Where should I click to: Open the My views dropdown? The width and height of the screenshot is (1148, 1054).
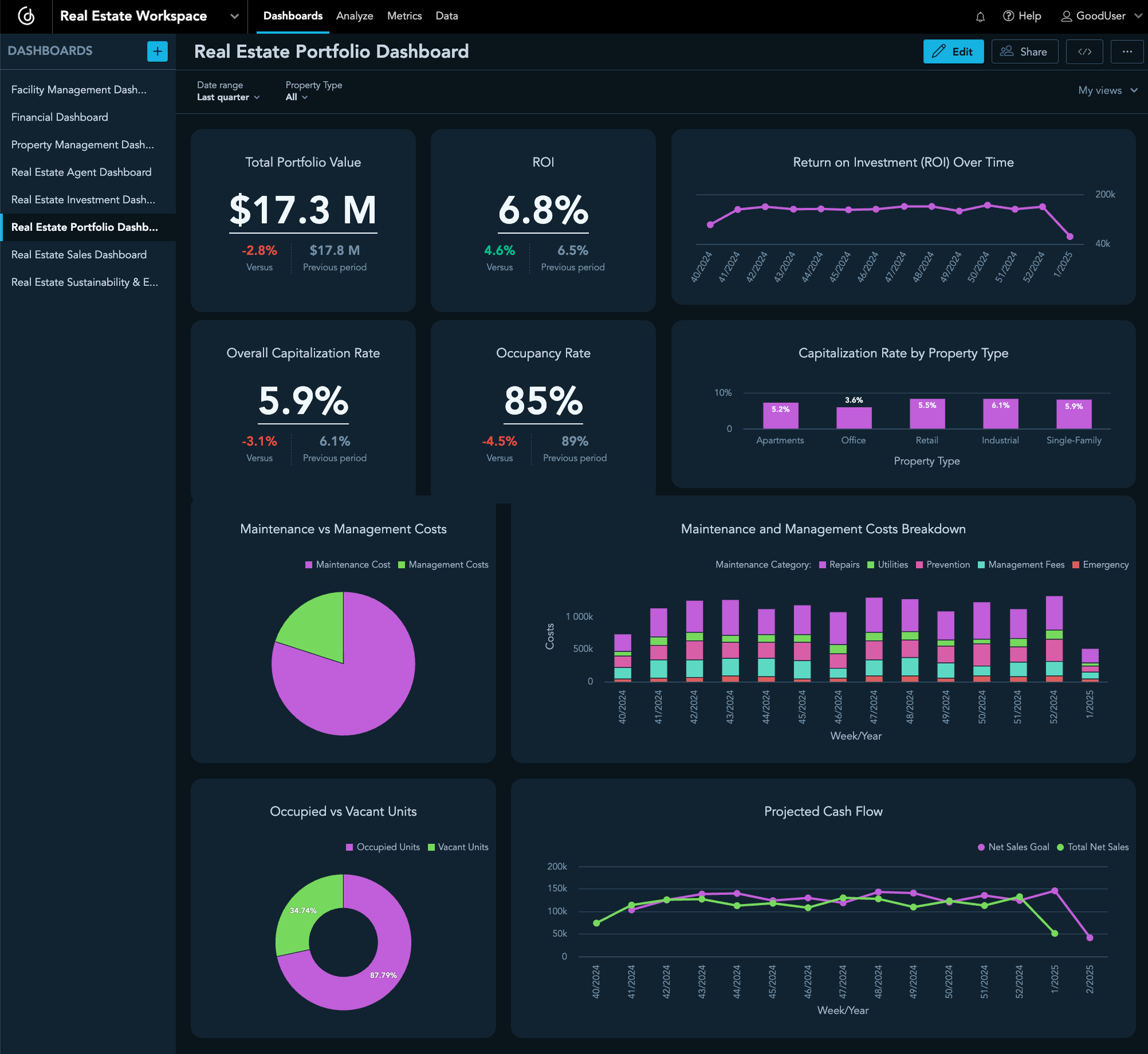(x=1106, y=90)
